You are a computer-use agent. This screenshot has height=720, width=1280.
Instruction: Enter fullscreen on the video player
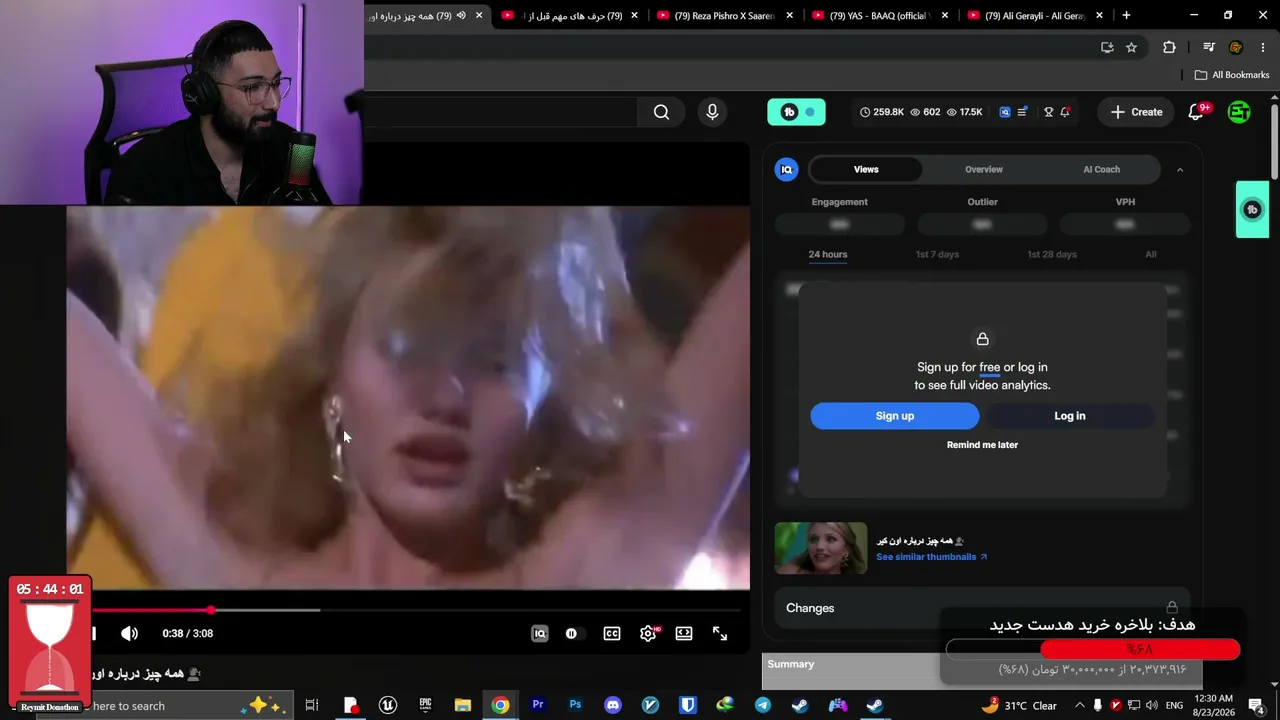(x=720, y=633)
